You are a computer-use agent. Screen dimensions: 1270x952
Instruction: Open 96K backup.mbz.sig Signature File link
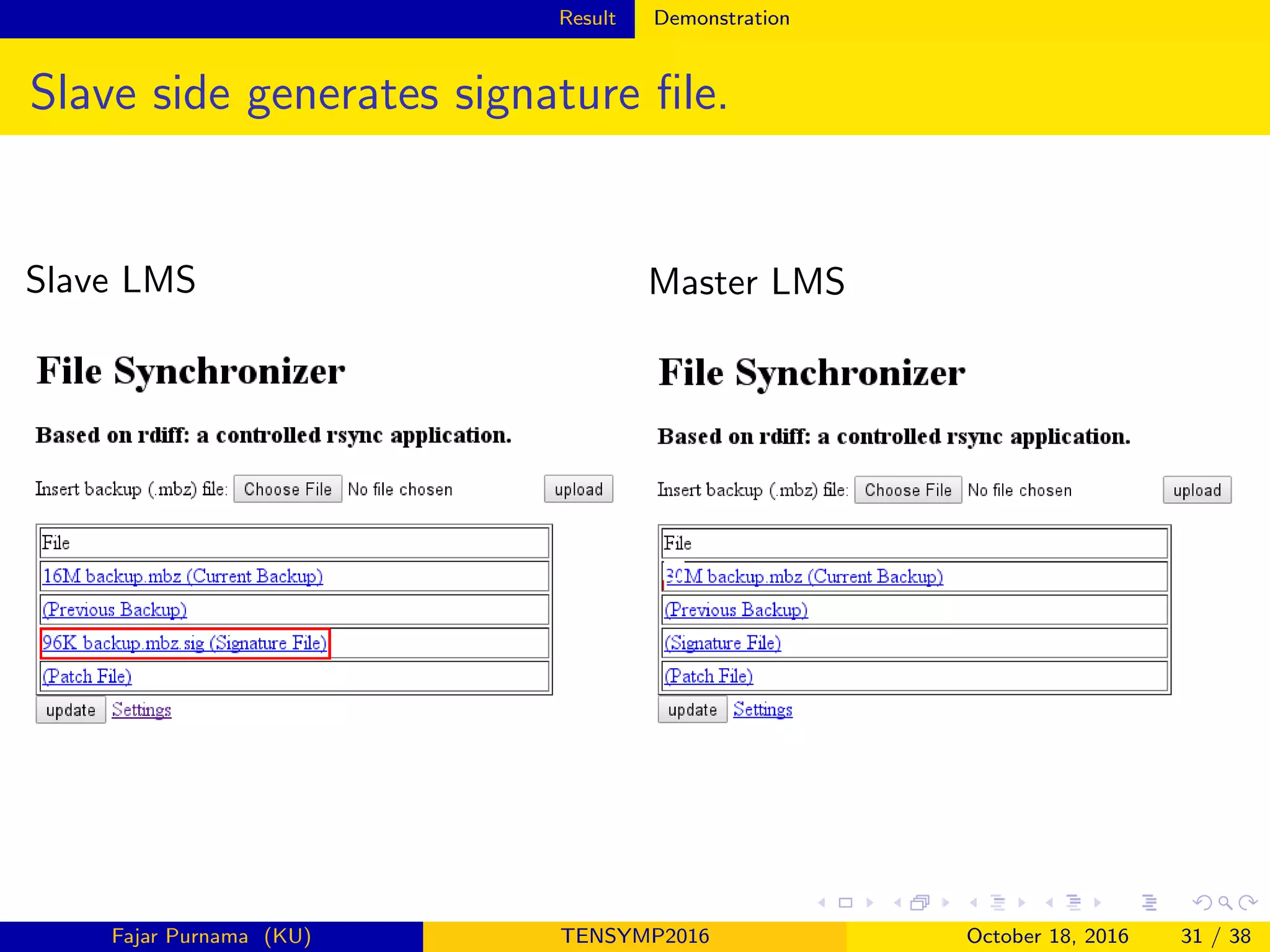coord(185,643)
